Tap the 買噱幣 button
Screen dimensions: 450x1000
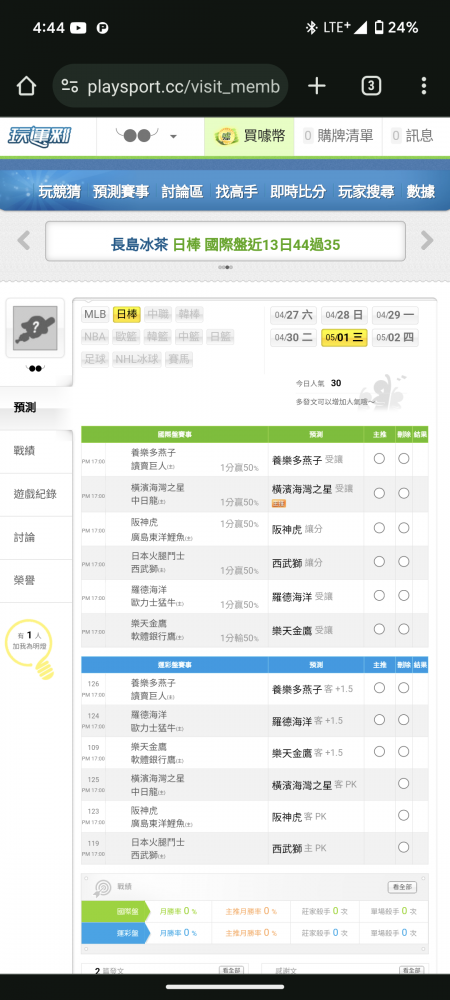pyautogui.click(x=249, y=136)
